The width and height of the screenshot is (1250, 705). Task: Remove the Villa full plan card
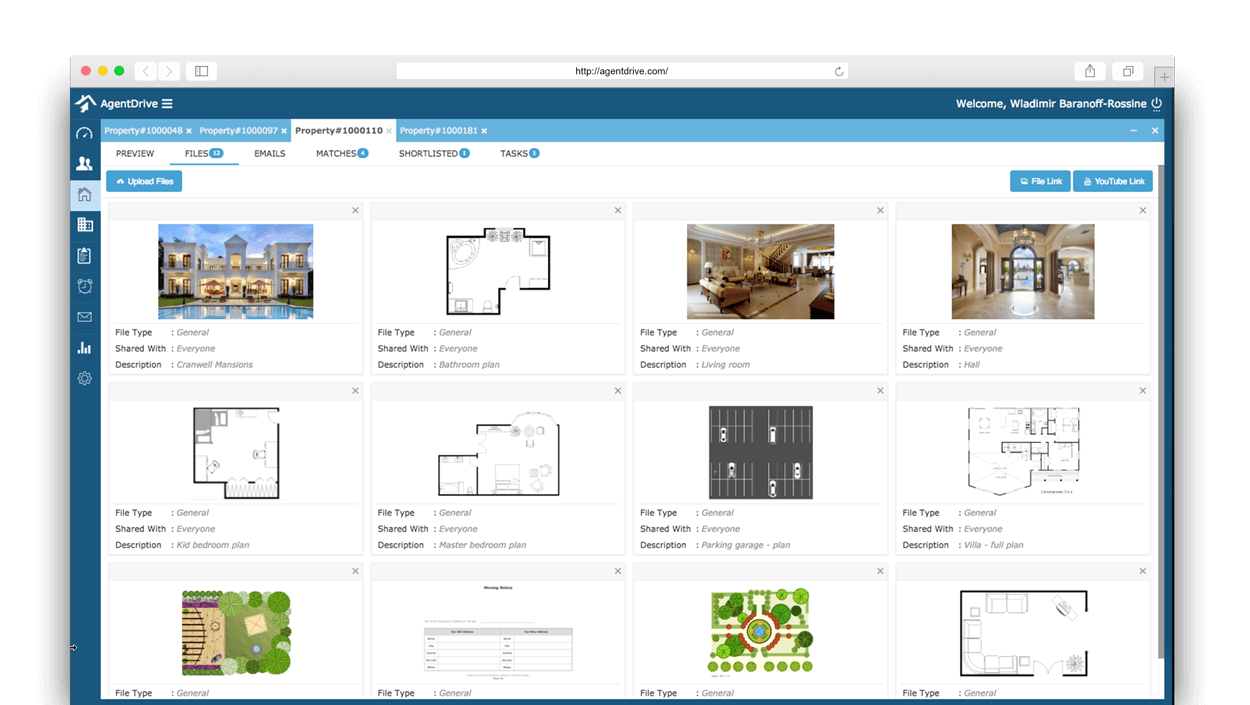coord(1143,391)
